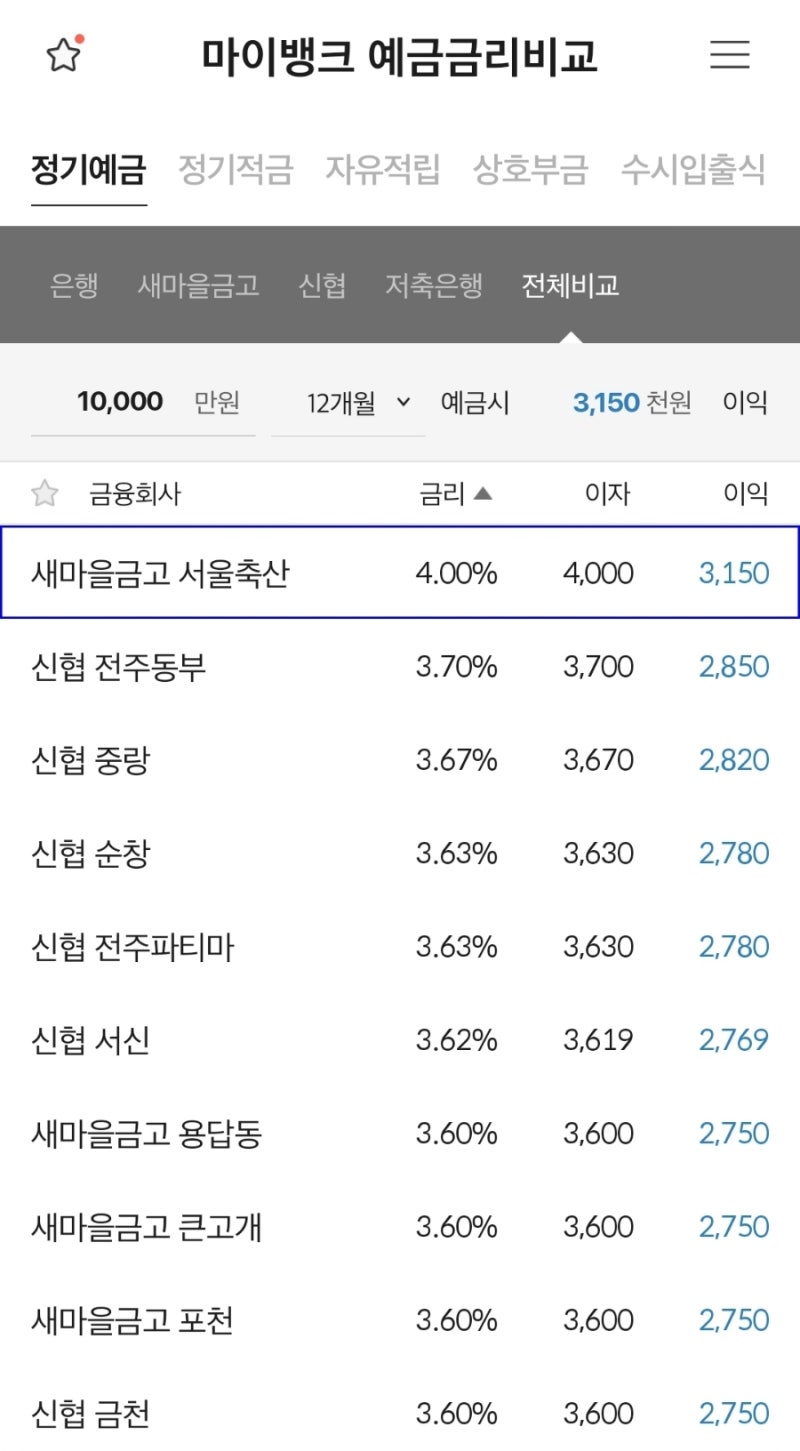The width and height of the screenshot is (800, 1451).
Task: Filter by 새마을금고 category
Action: pos(198,286)
